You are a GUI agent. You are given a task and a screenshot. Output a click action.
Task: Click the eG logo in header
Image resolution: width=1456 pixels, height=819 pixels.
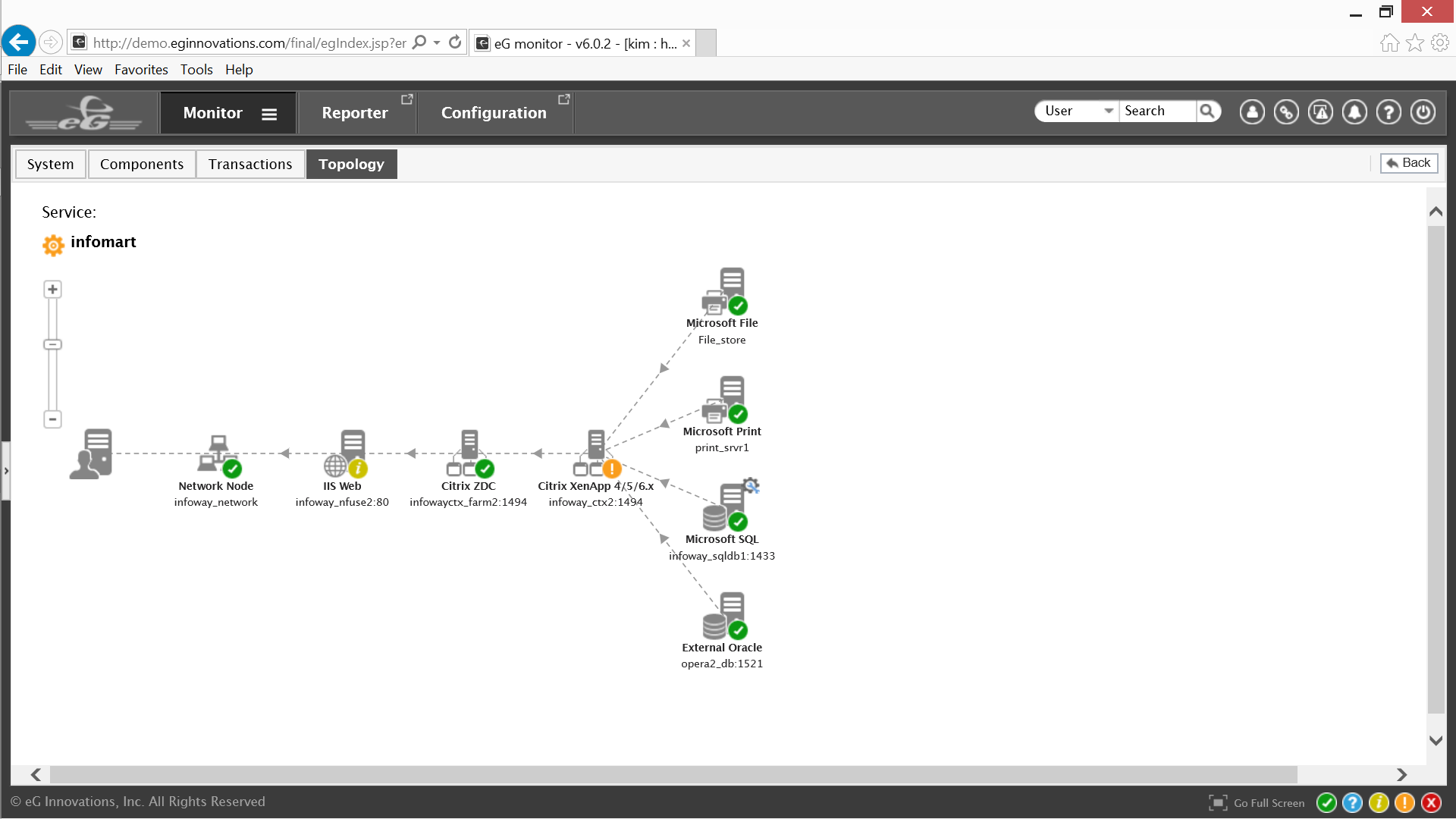(x=83, y=113)
